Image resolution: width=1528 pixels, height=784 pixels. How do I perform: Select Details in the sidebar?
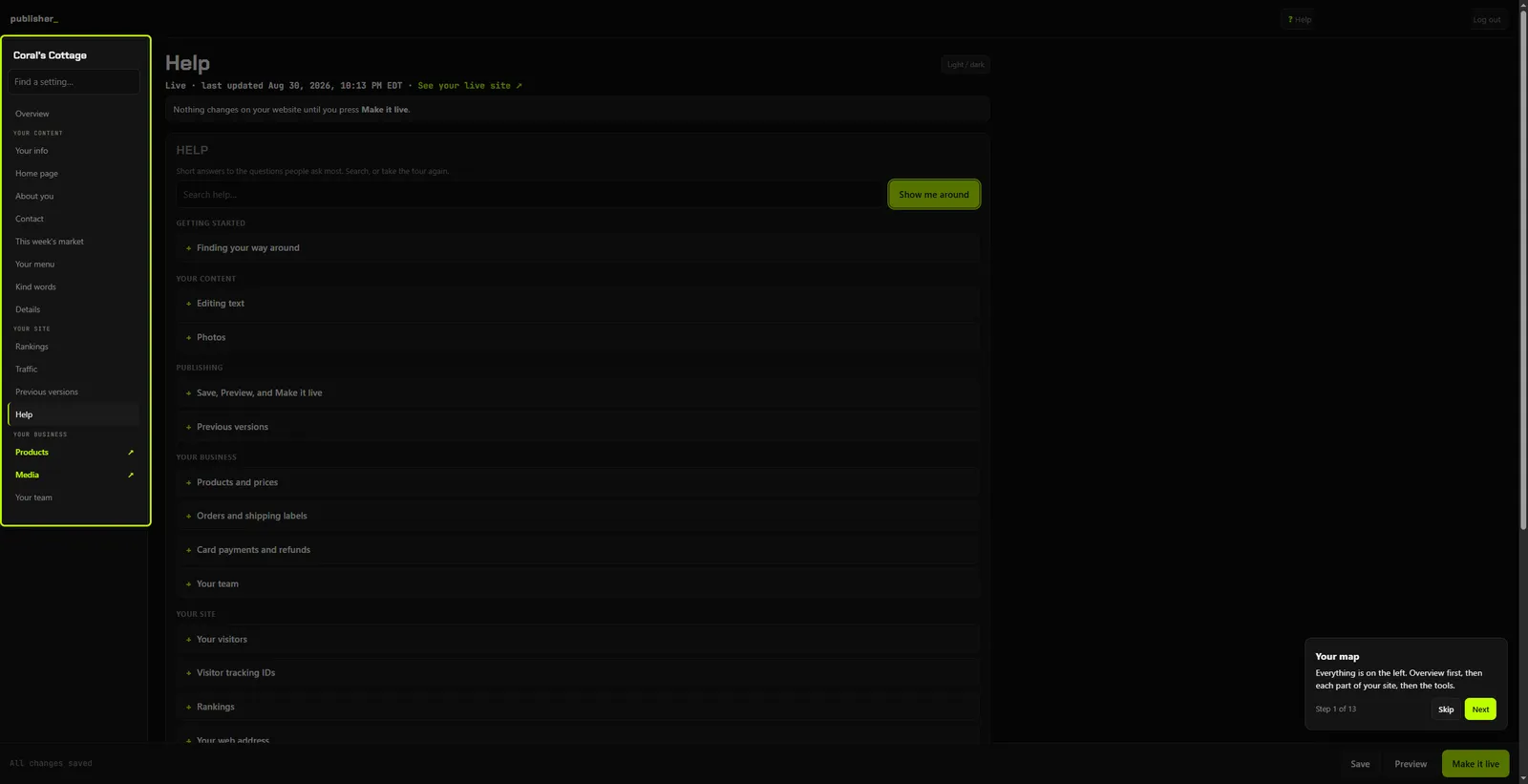[74, 310]
